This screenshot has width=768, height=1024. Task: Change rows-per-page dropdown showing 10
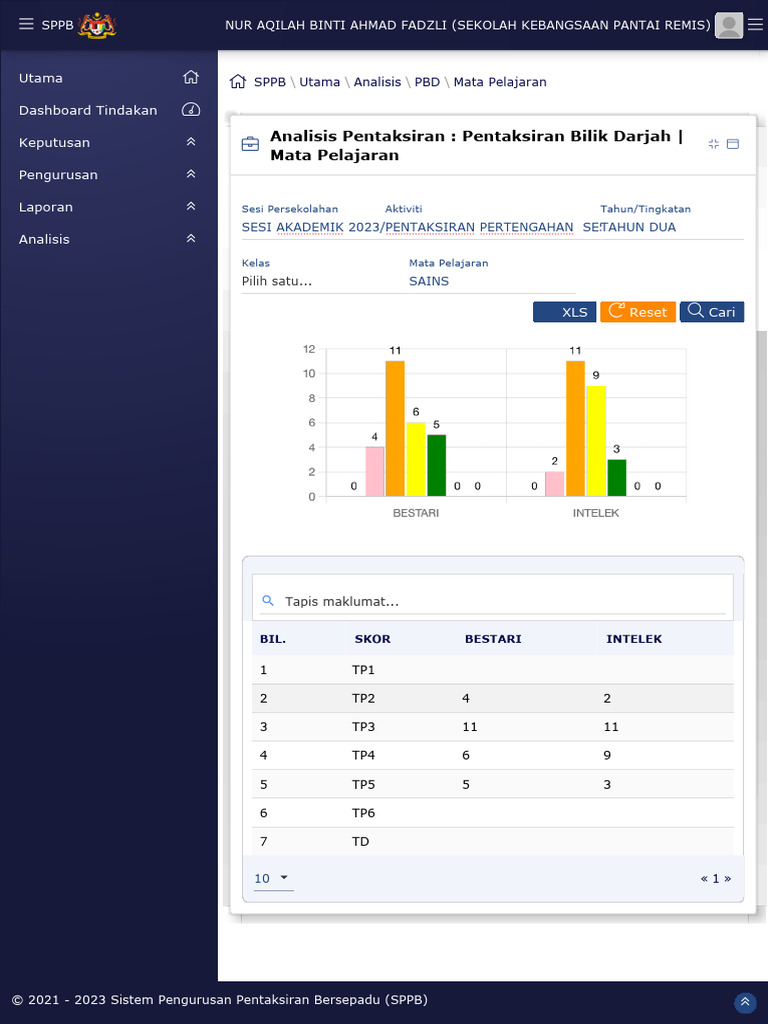pos(272,879)
